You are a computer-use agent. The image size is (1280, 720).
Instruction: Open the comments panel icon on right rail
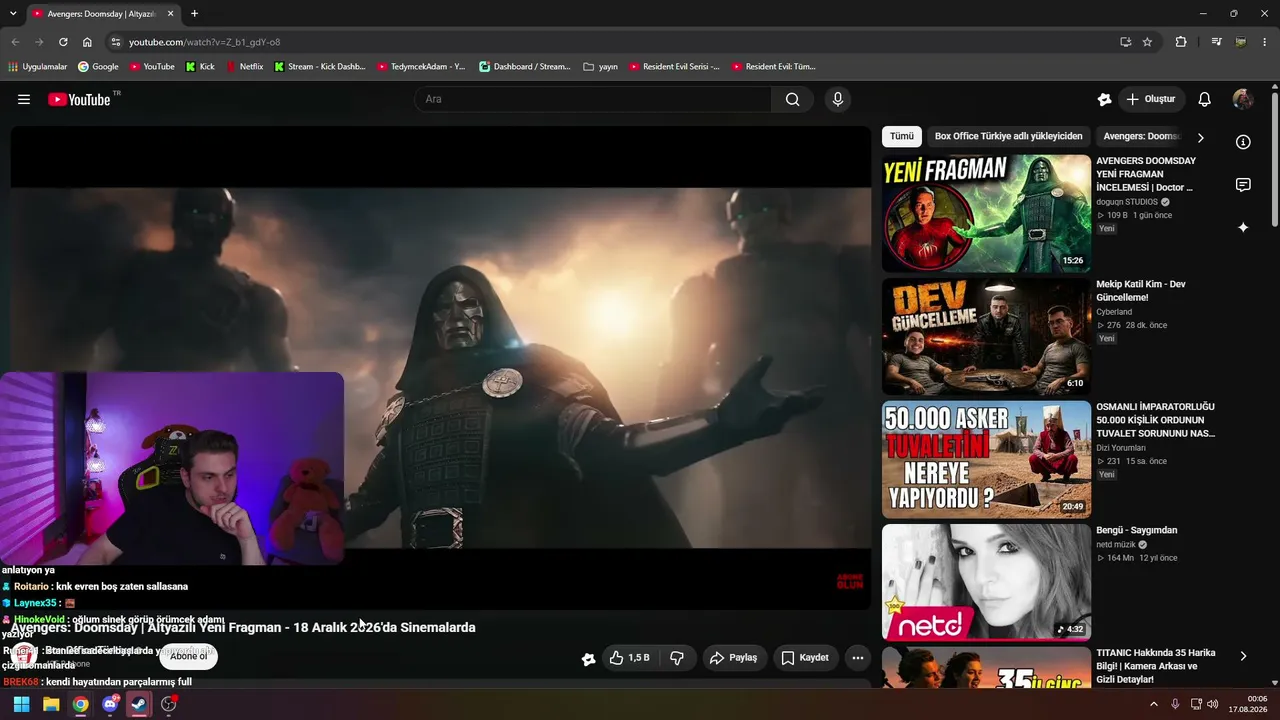point(1243,185)
